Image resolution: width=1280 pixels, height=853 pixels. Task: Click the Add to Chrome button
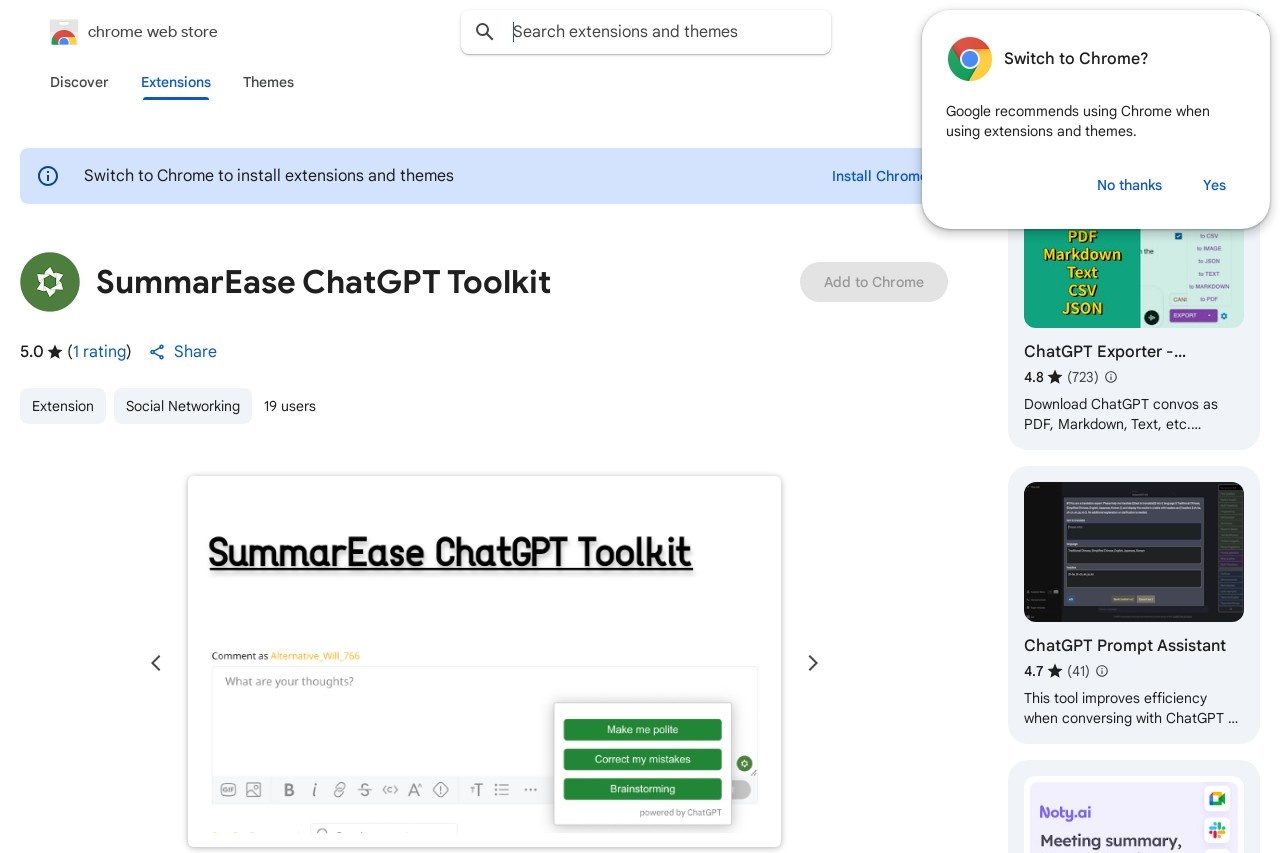point(874,282)
